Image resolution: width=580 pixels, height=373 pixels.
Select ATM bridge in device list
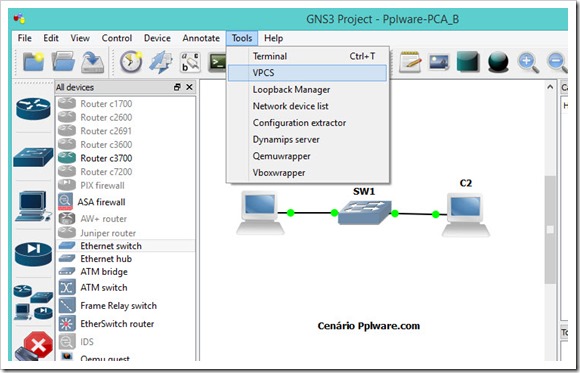[x=125, y=272]
